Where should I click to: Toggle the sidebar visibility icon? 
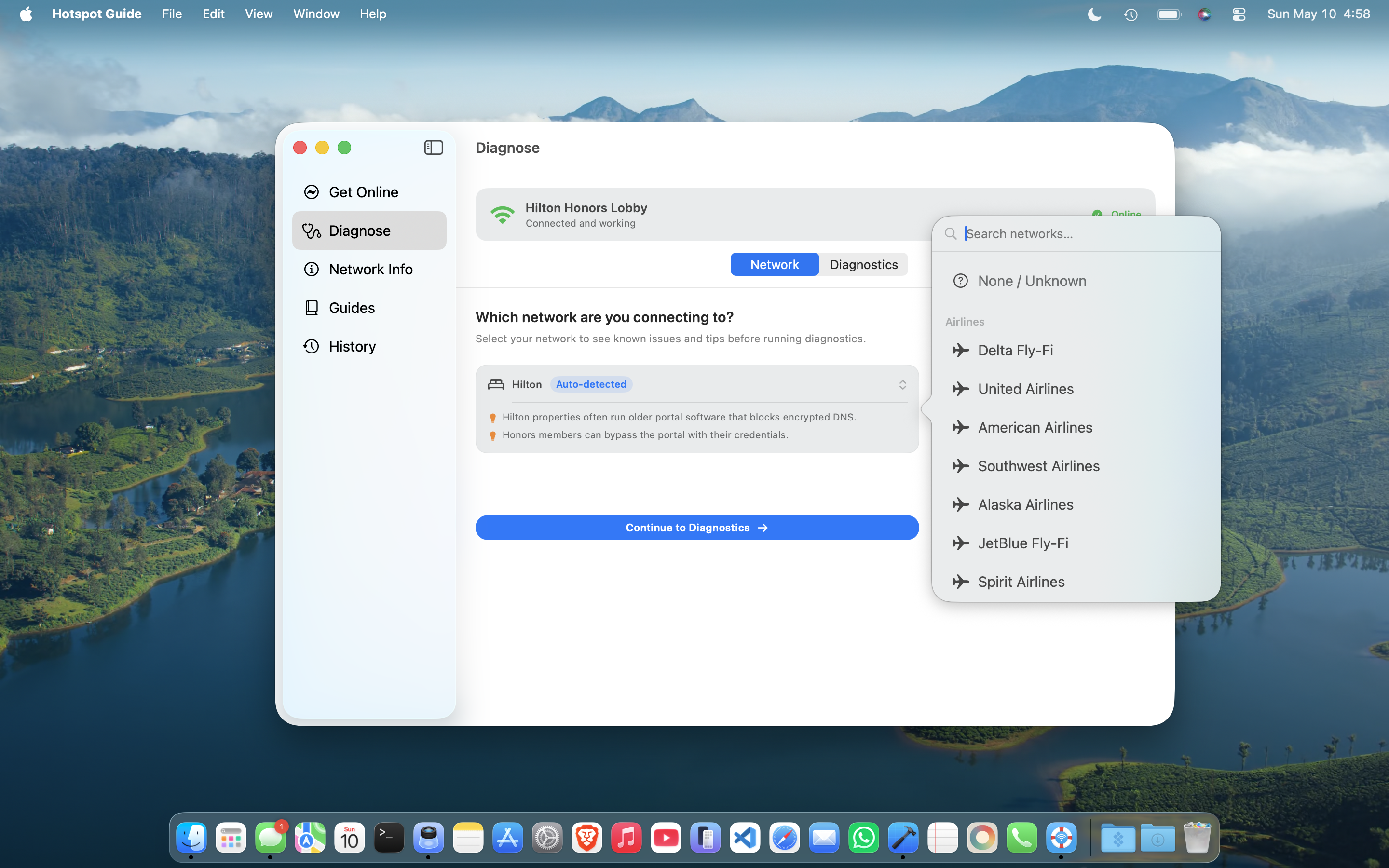point(434,148)
